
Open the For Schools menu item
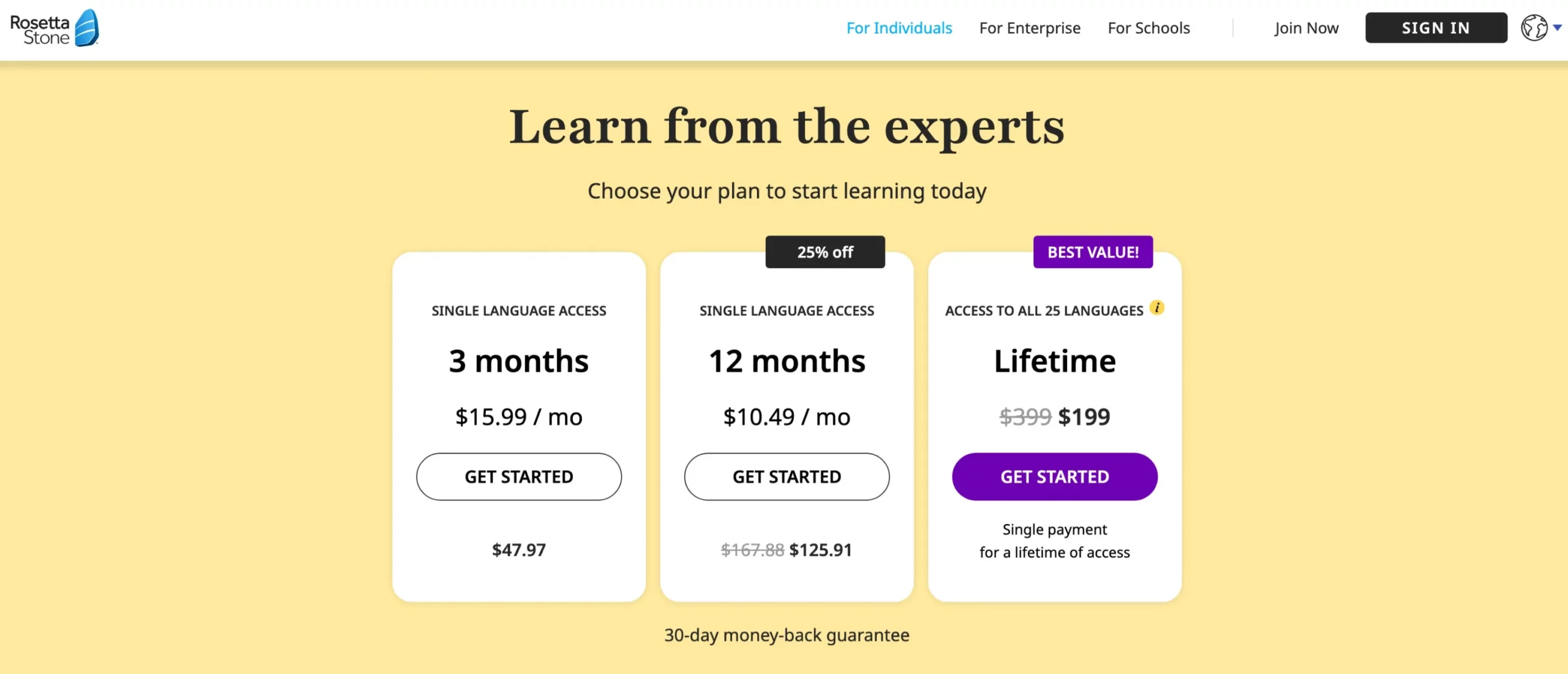coord(1148,28)
